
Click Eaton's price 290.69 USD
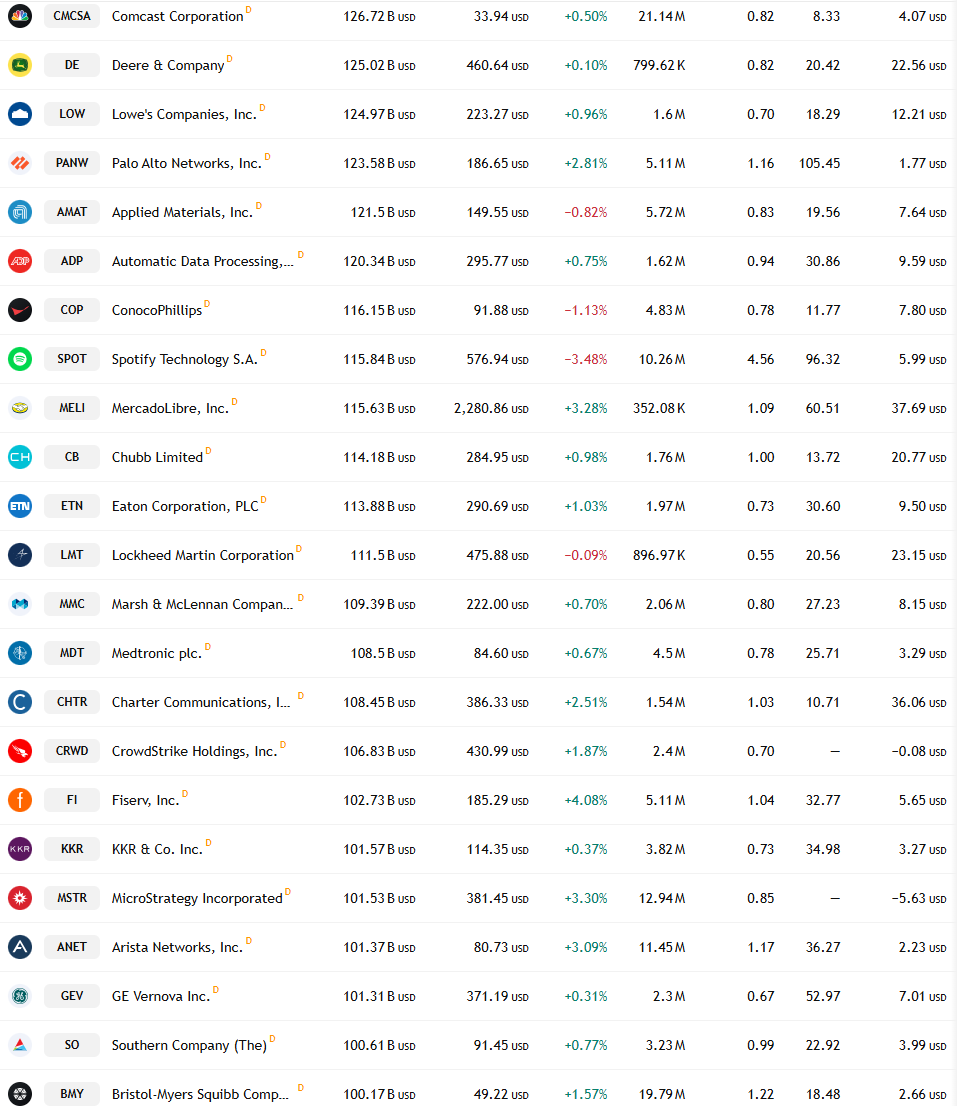click(x=497, y=506)
